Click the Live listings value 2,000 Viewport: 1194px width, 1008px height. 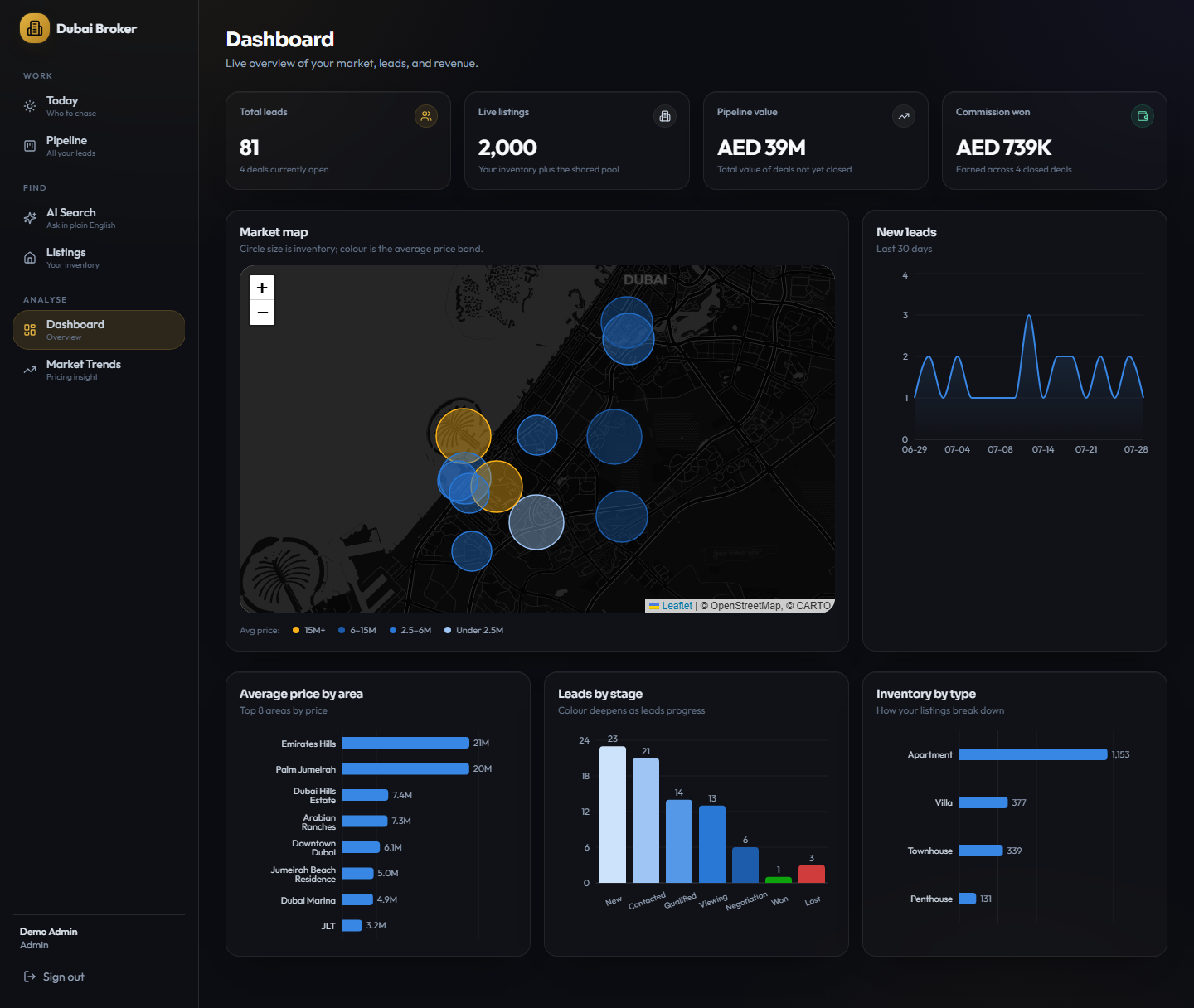(507, 148)
